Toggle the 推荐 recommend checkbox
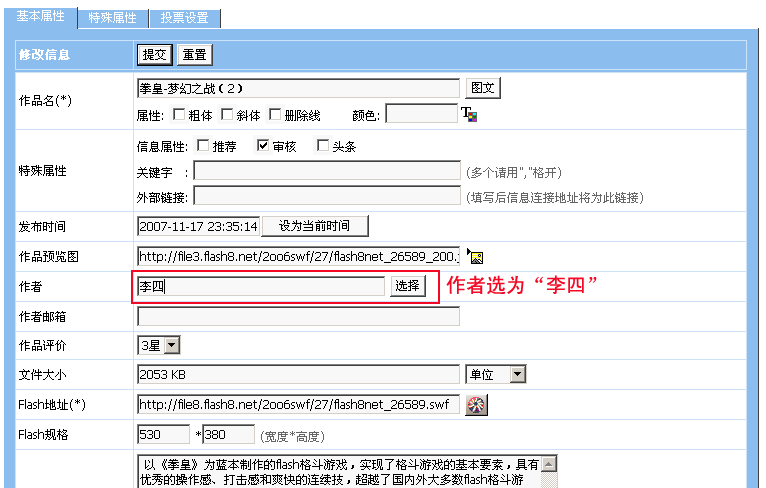 [203, 146]
